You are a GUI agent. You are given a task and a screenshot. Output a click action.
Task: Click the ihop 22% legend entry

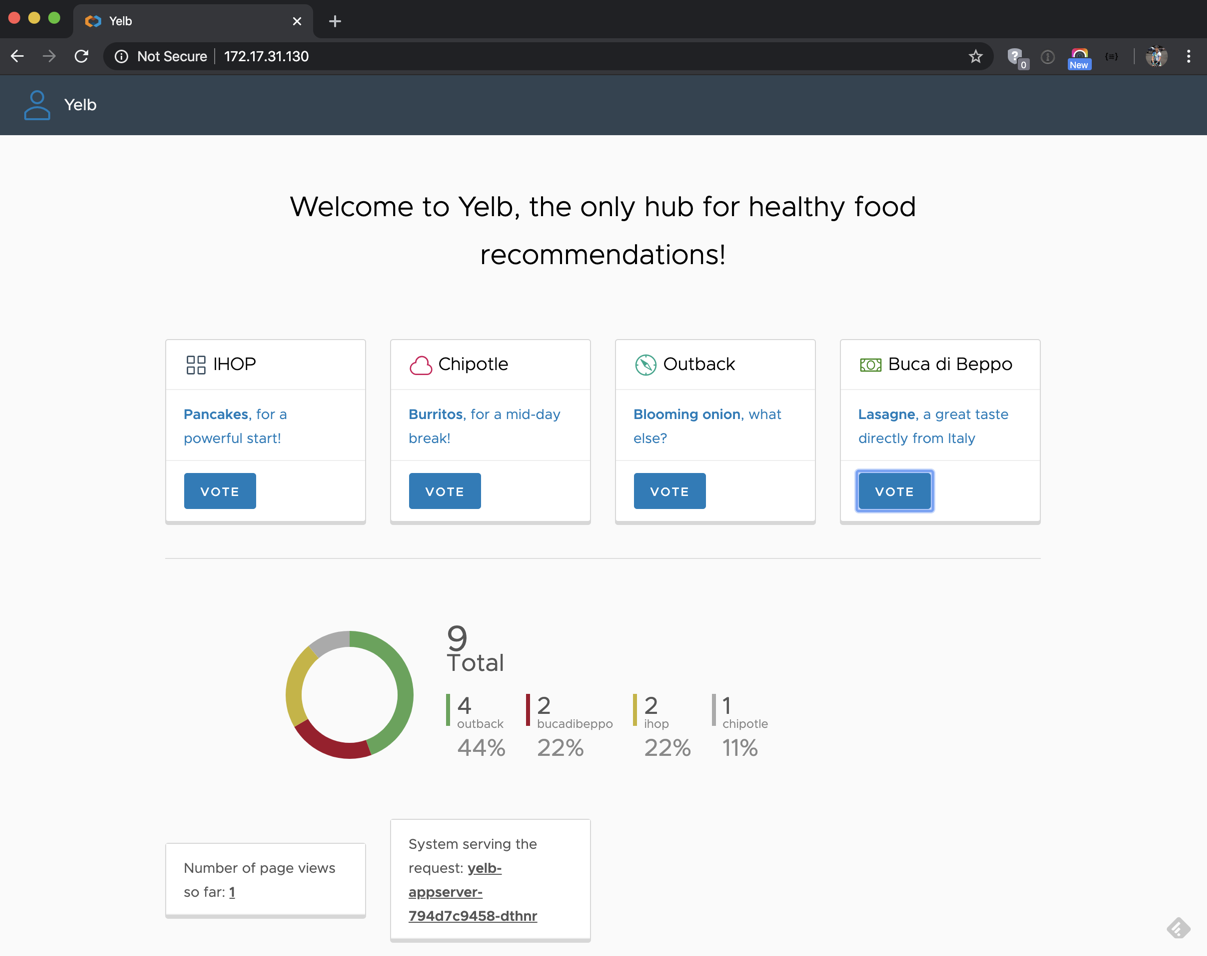coord(662,727)
